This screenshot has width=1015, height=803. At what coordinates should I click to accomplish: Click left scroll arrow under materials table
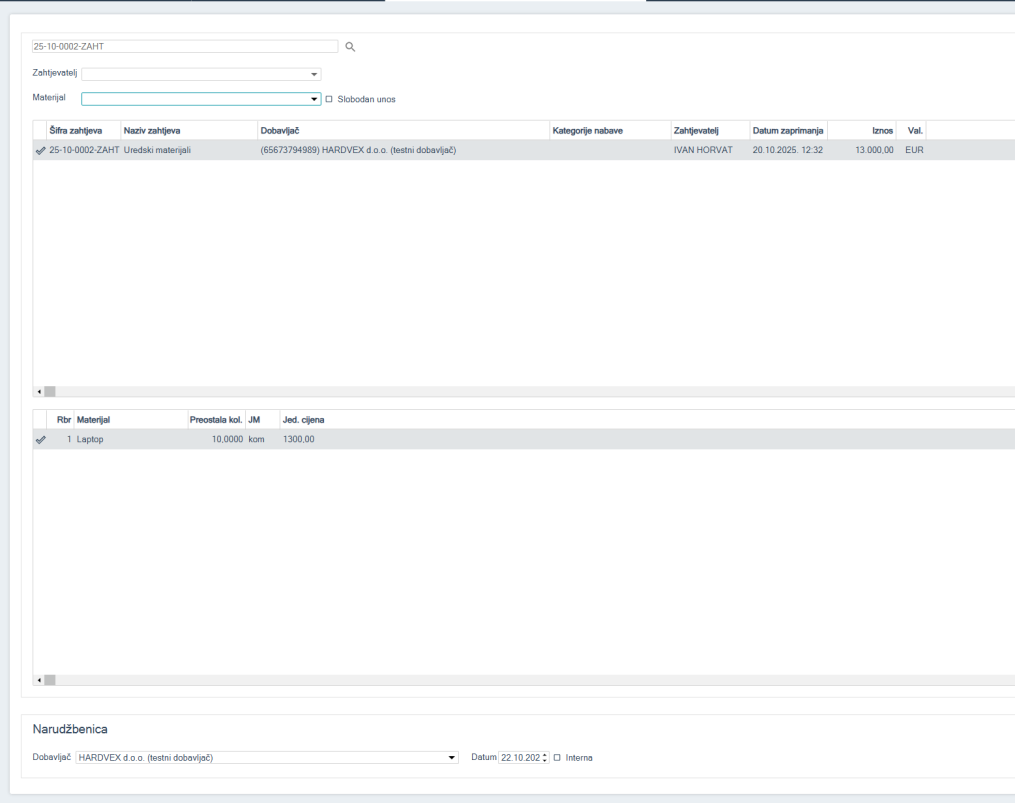pyautogui.click(x=39, y=680)
